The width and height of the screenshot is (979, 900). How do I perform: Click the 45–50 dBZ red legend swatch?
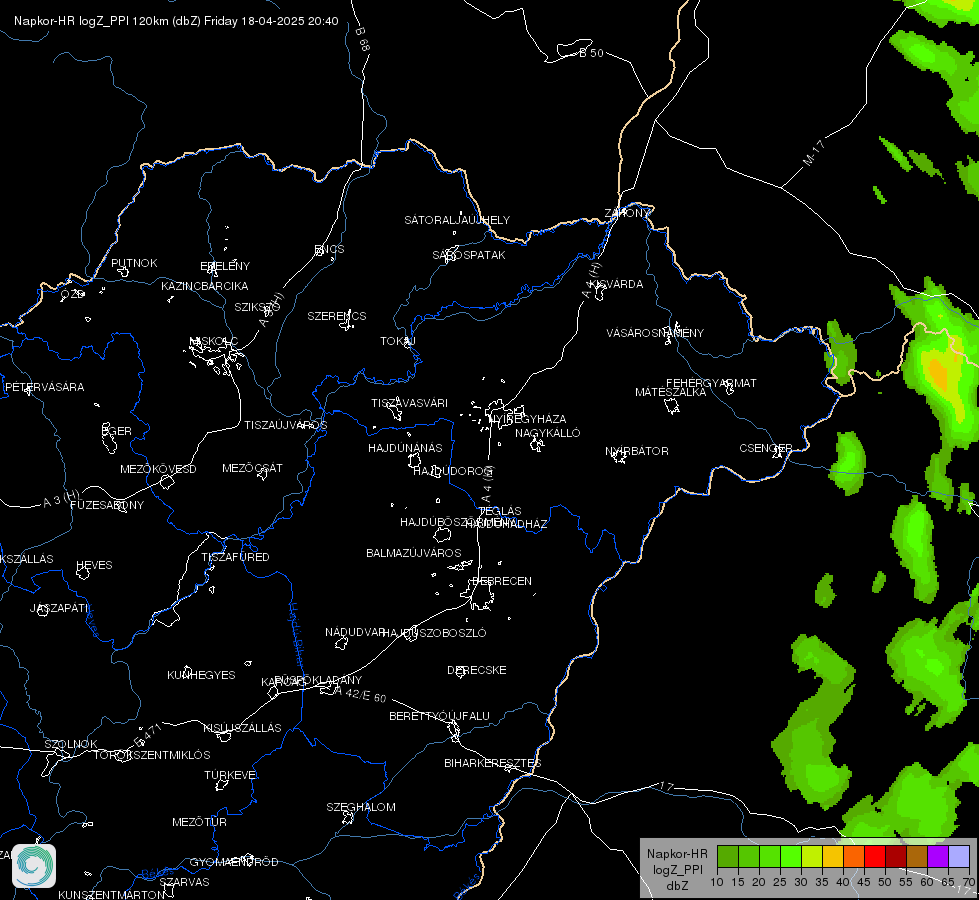pyautogui.click(x=875, y=857)
